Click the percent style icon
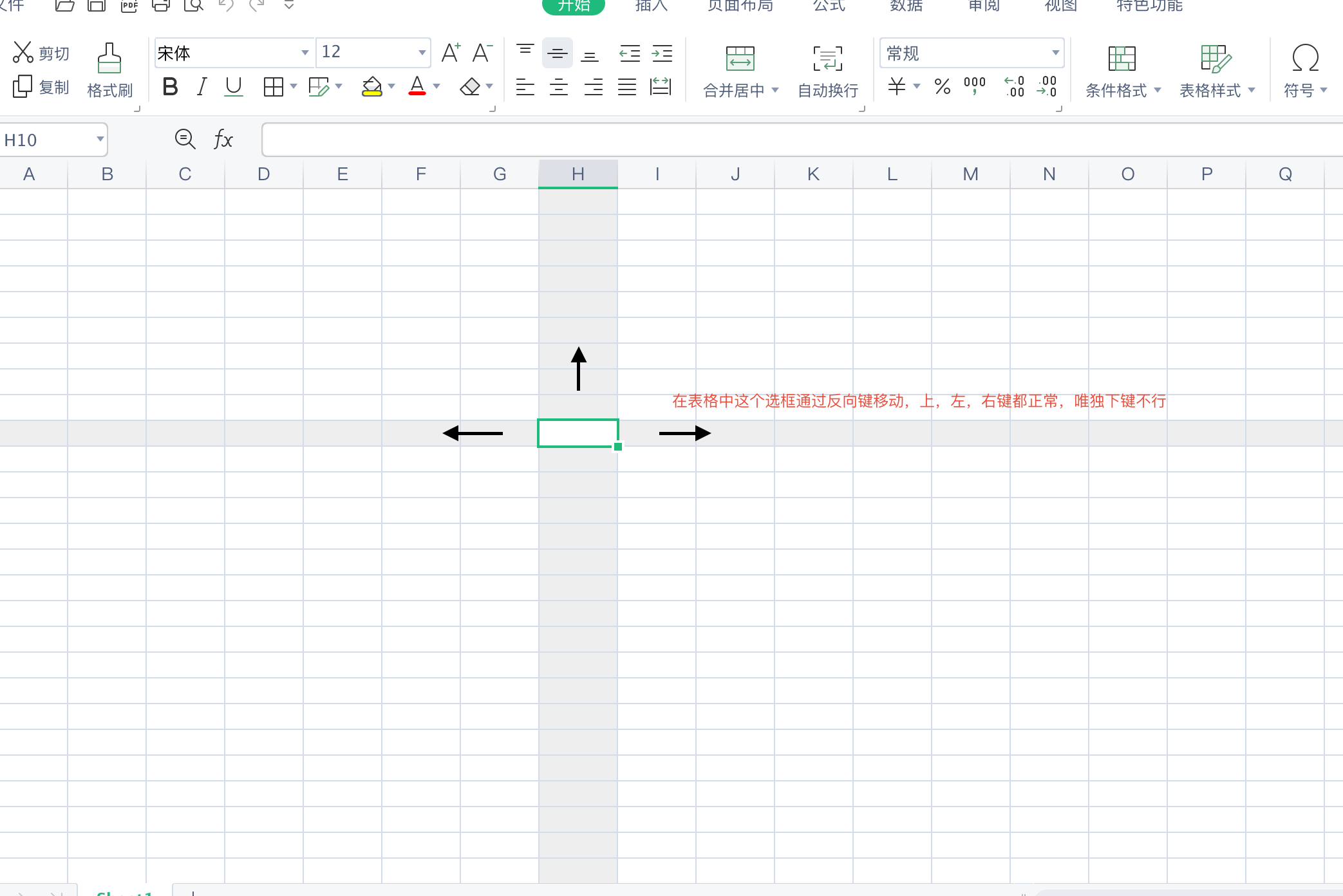The width and height of the screenshot is (1343, 896). click(942, 86)
